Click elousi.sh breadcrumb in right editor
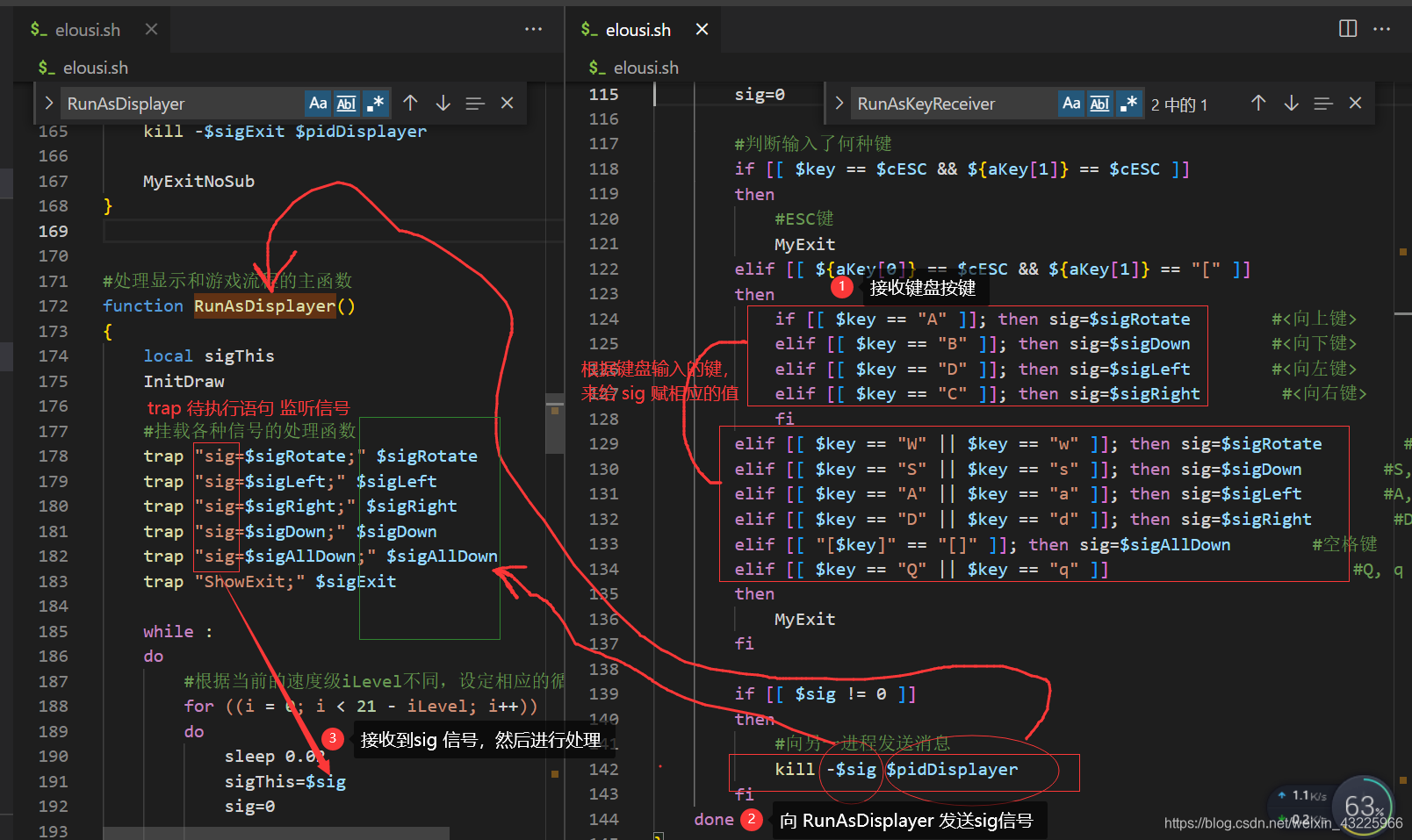Viewport: 1412px width, 840px height. 645,68
